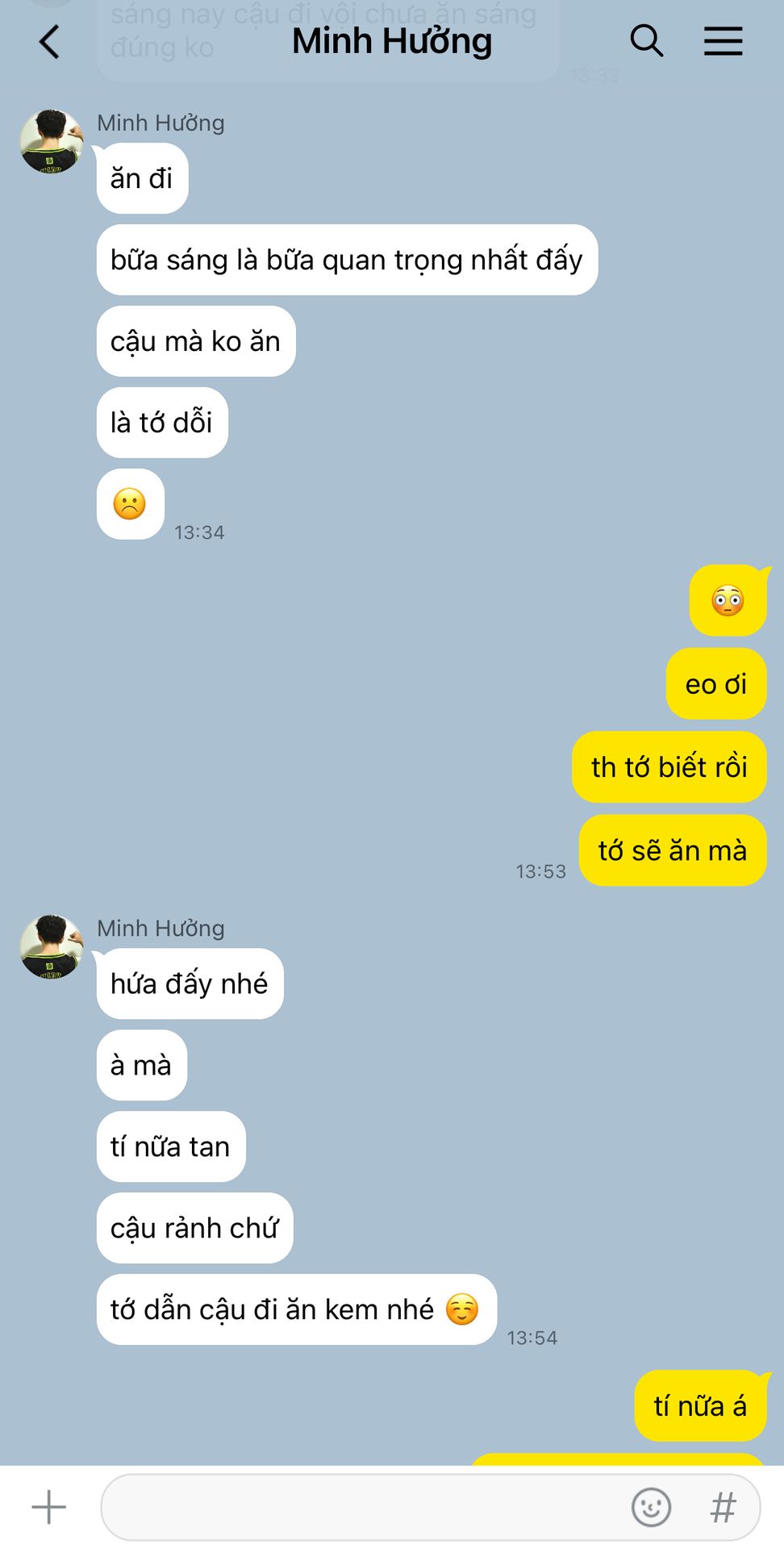This screenshot has width=784, height=1549.
Task: Tap the chat title Minh Hưởng
Action: [391, 40]
